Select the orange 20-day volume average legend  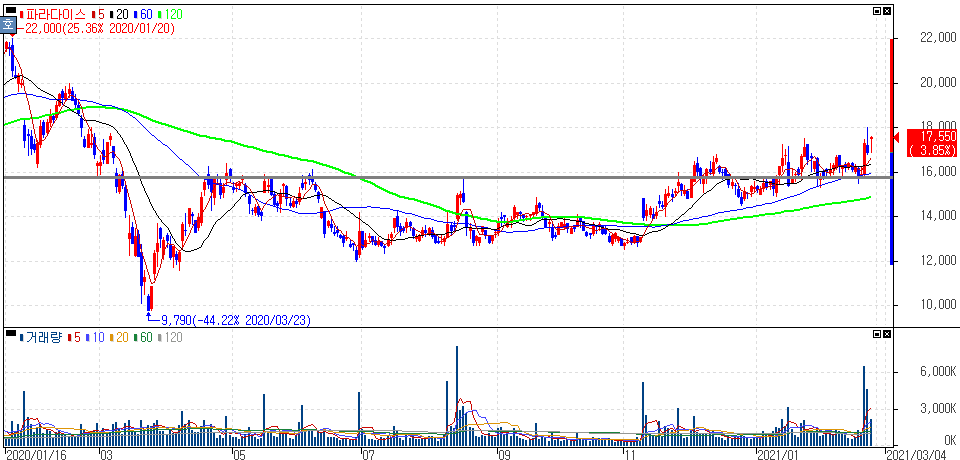(x=119, y=337)
